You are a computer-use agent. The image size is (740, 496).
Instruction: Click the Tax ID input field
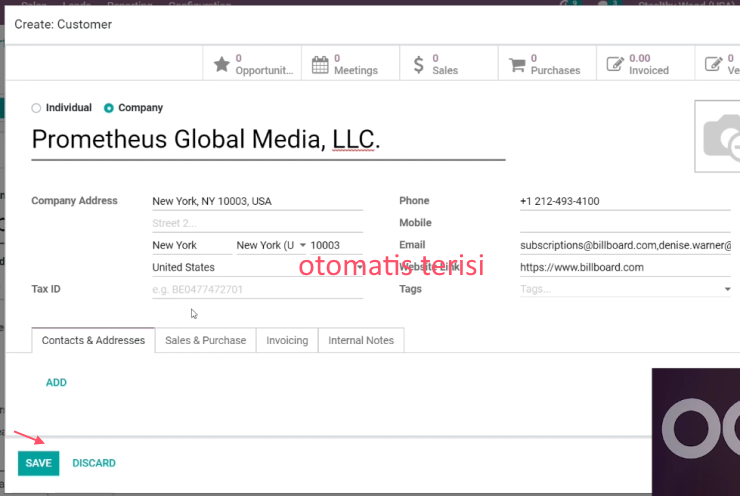[x=257, y=289]
